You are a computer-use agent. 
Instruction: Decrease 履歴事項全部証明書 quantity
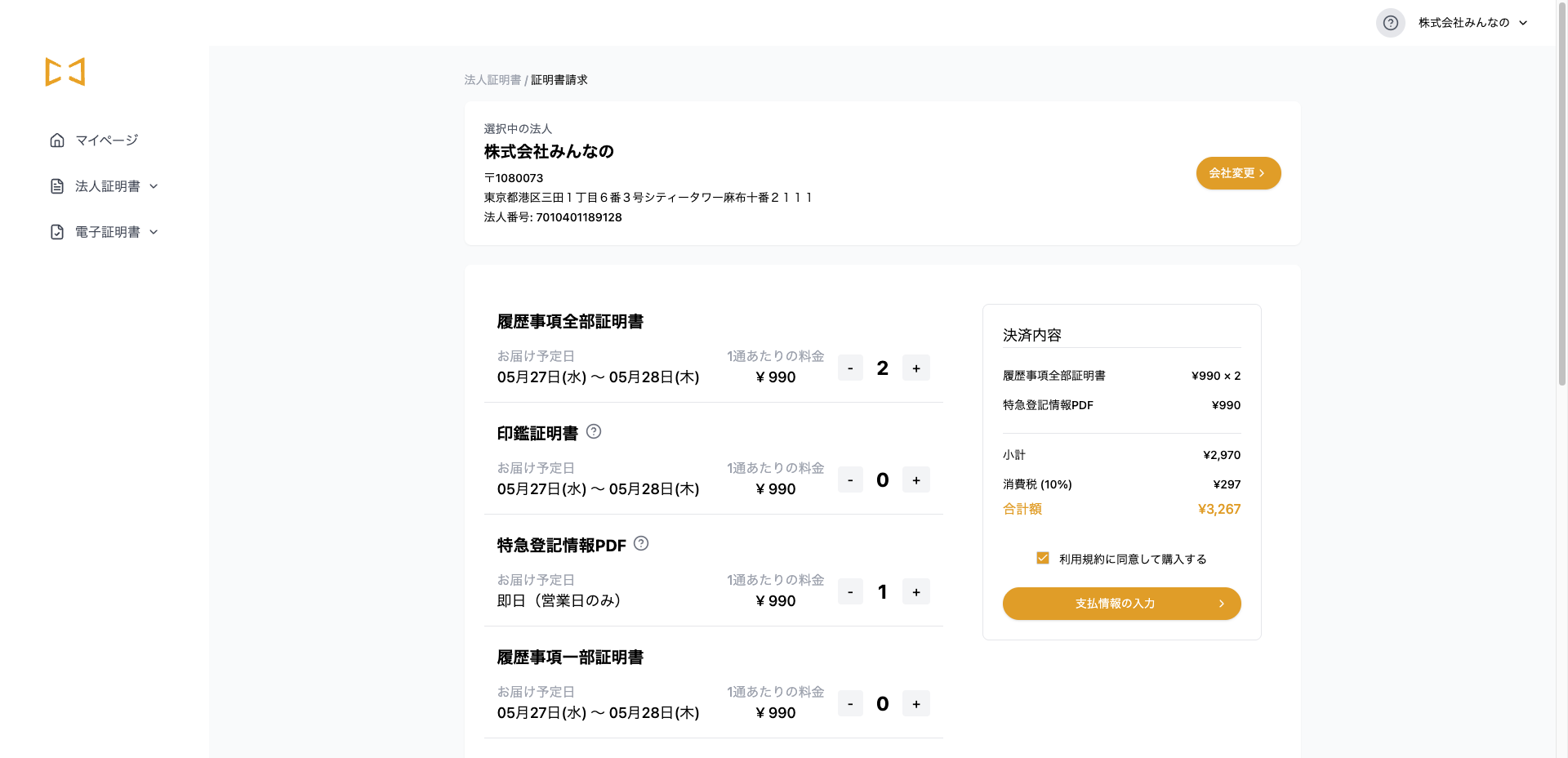(x=850, y=368)
